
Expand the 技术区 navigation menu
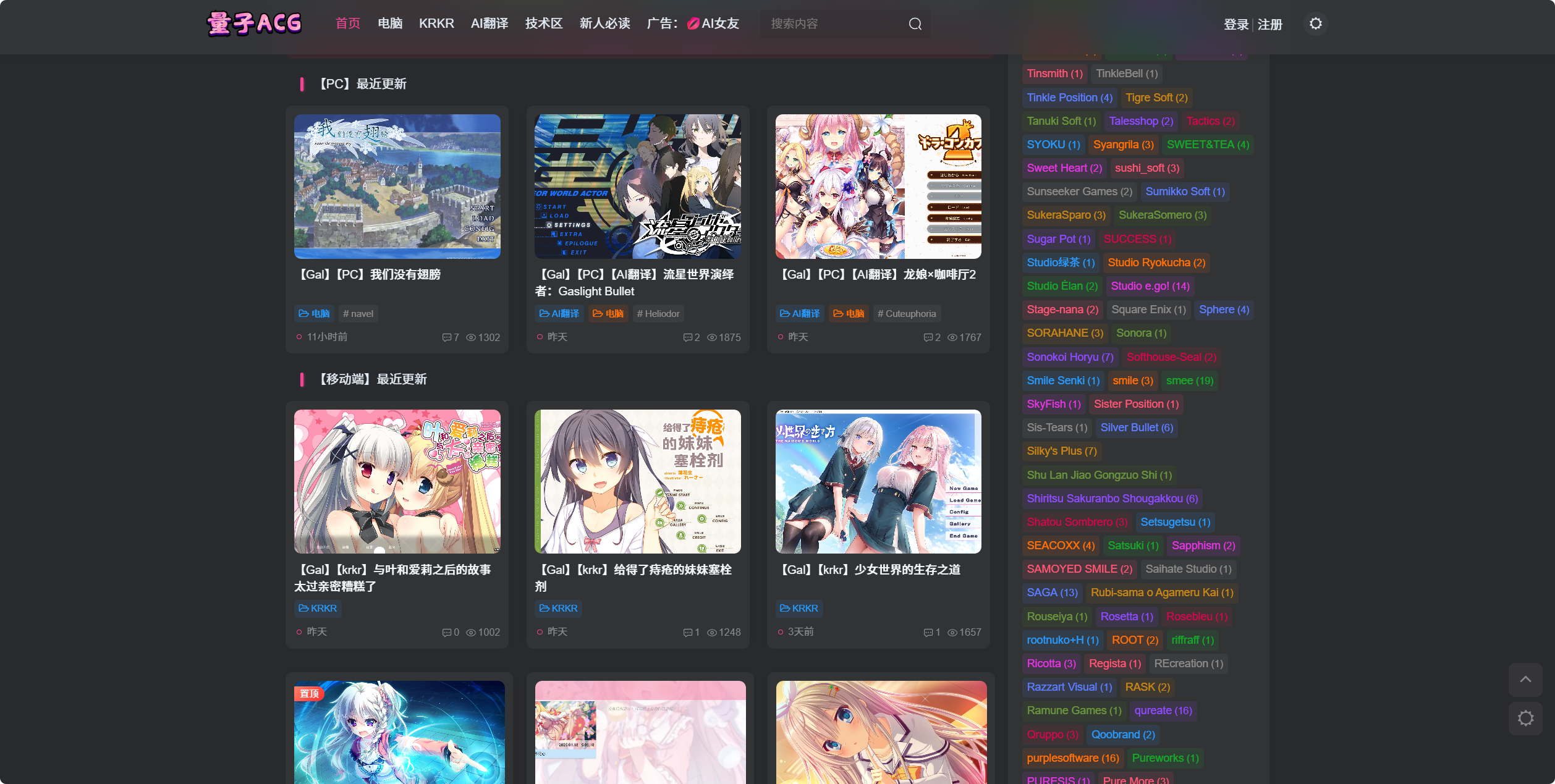tap(543, 23)
